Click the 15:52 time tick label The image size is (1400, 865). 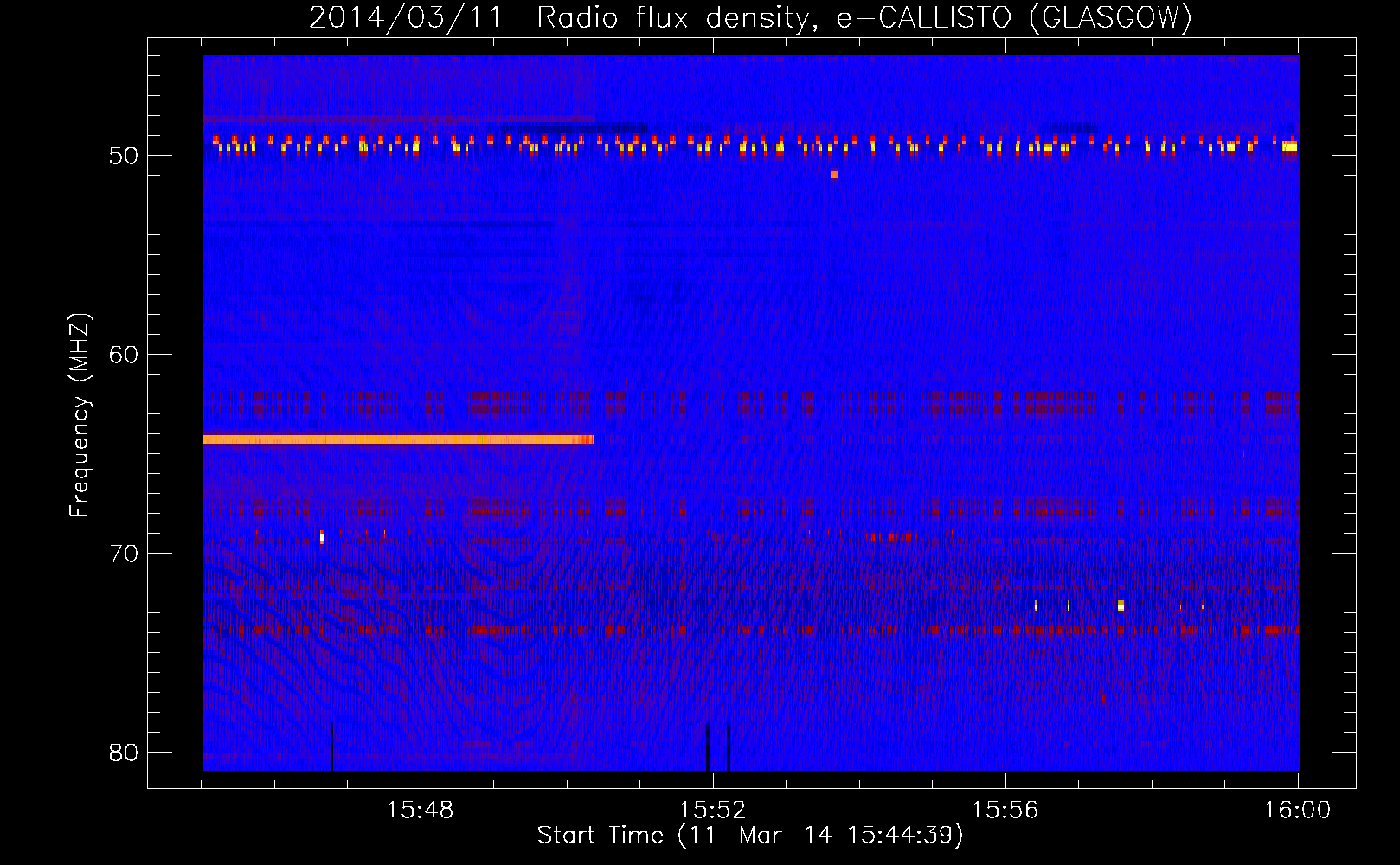coord(712,810)
